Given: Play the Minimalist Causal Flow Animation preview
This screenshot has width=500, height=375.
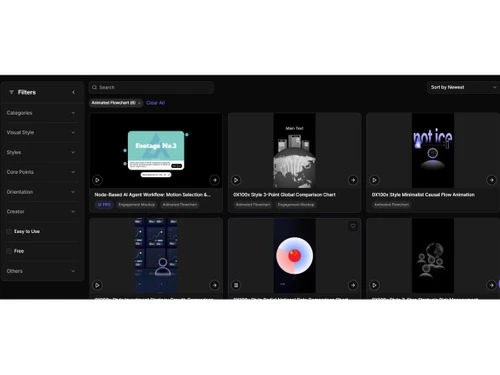Looking at the screenshot, I should 374,180.
